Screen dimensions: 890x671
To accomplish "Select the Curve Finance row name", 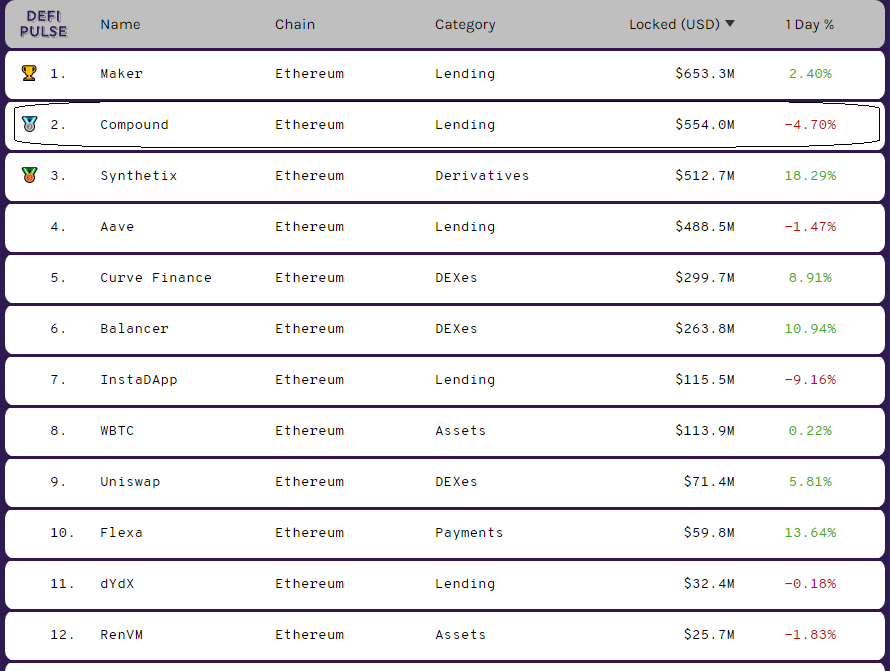I will (x=156, y=278).
